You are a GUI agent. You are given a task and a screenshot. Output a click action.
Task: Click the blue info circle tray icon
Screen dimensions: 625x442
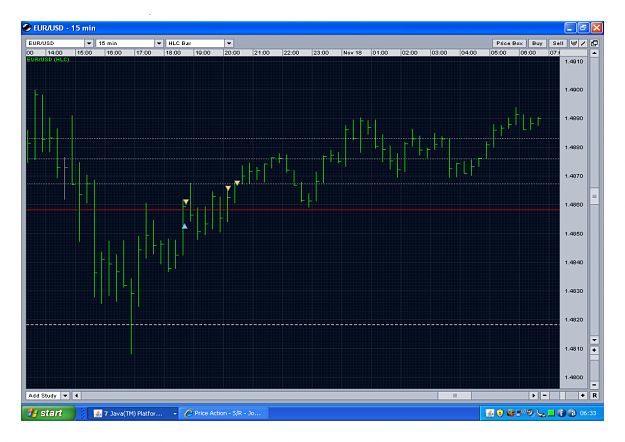[561, 413]
